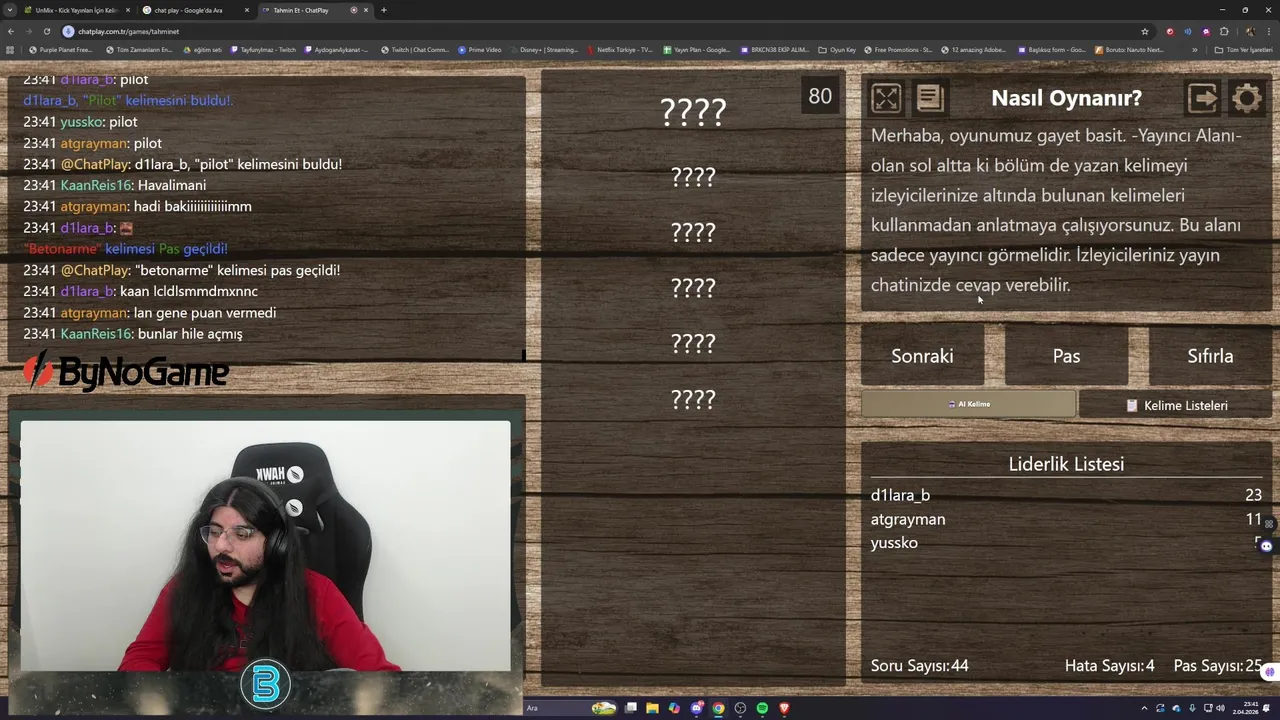Open a new browser tab
Screen dimensions: 1280x720
[383, 10]
